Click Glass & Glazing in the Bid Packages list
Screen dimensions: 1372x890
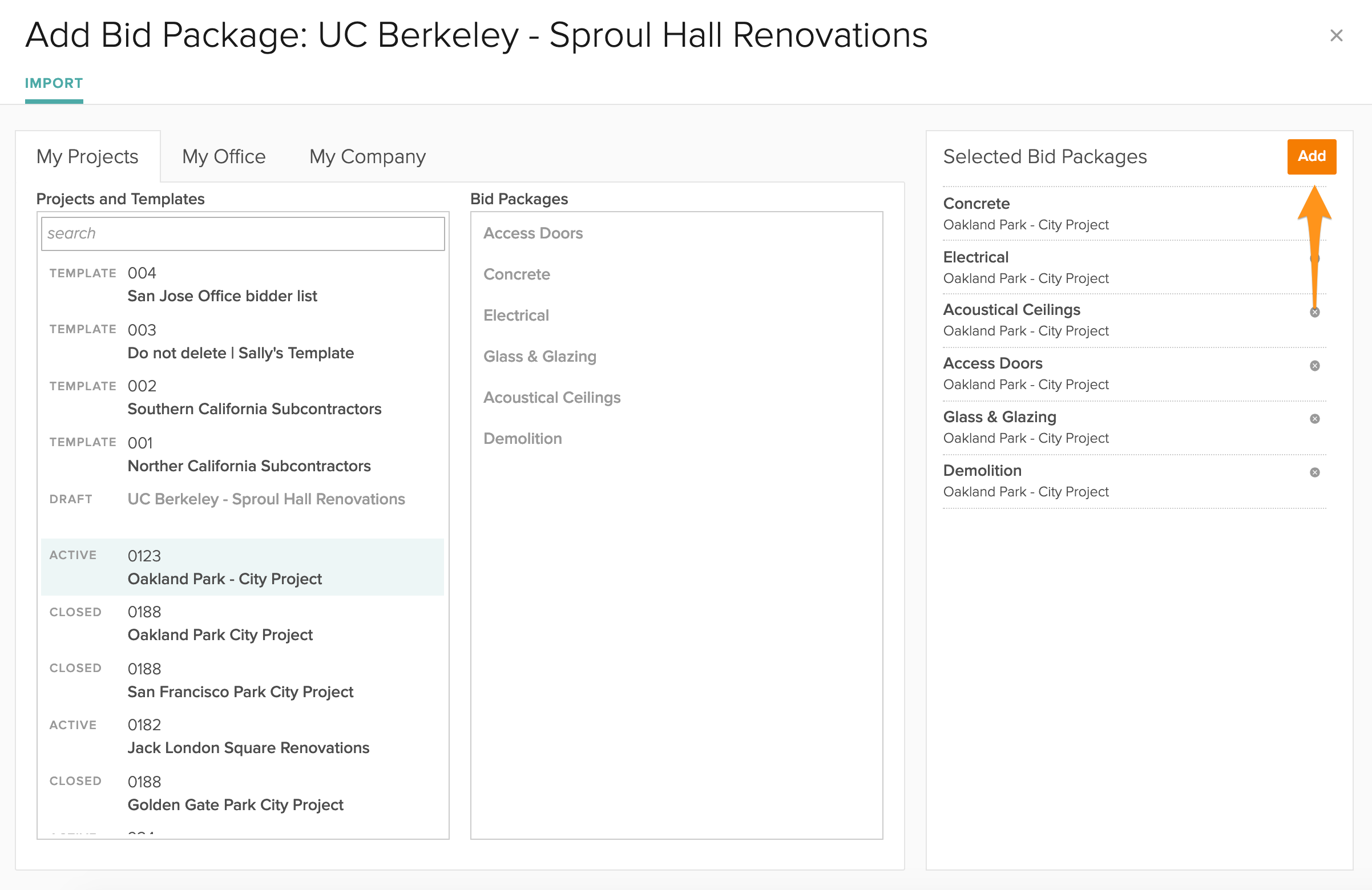click(539, 357)
